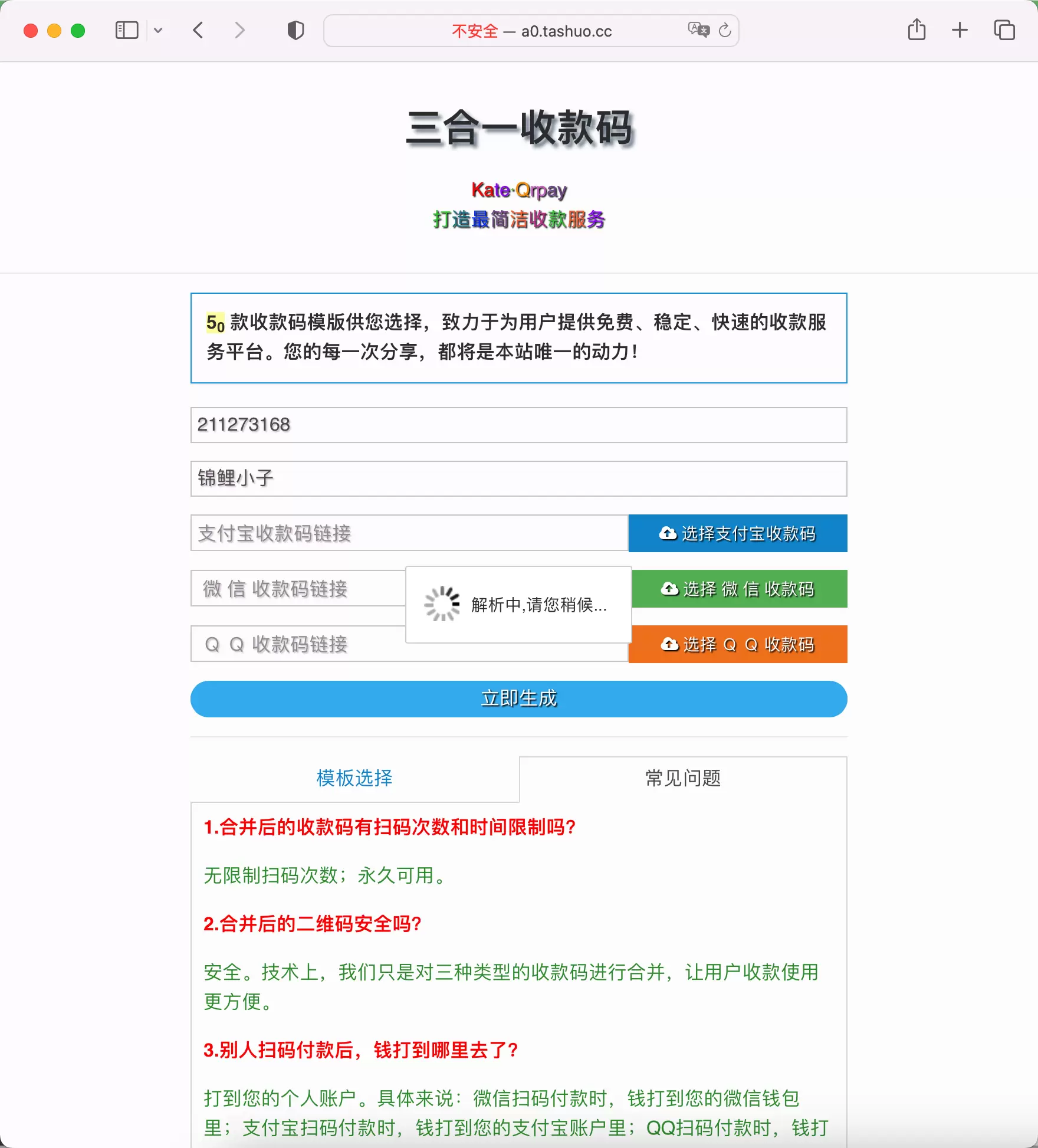Reload the page with refresh icon
1038x1148 pixels.
pos(725,30)
